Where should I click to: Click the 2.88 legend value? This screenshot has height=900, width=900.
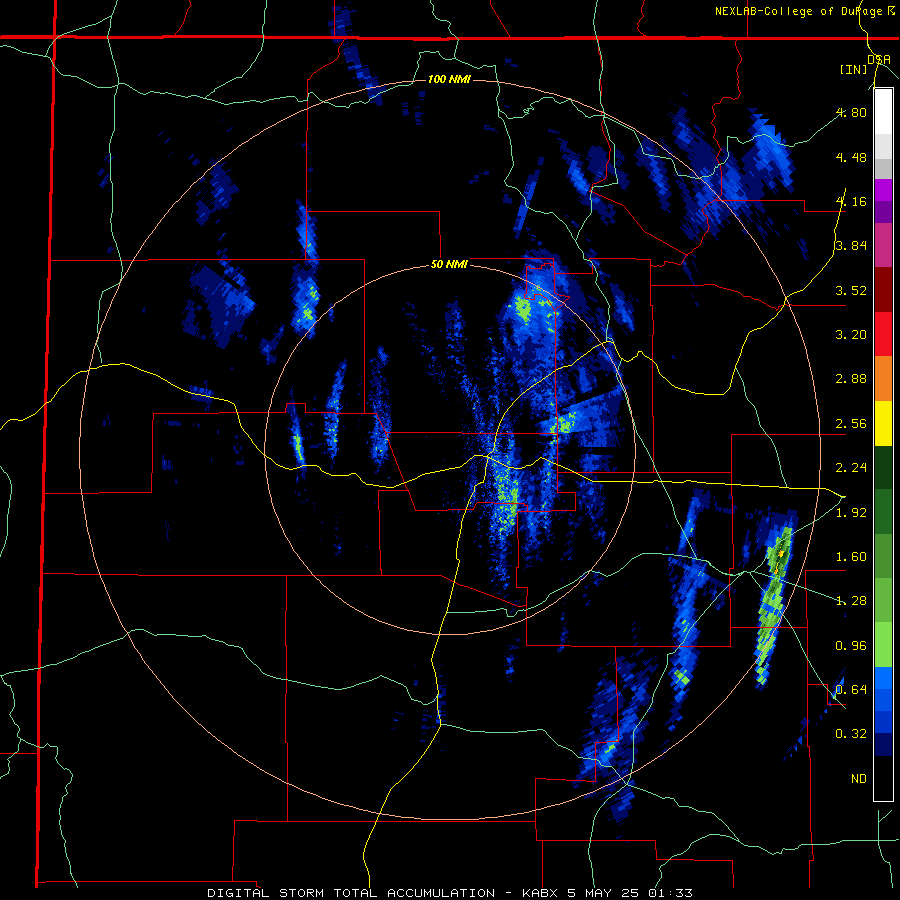click(x=851, y=379)
